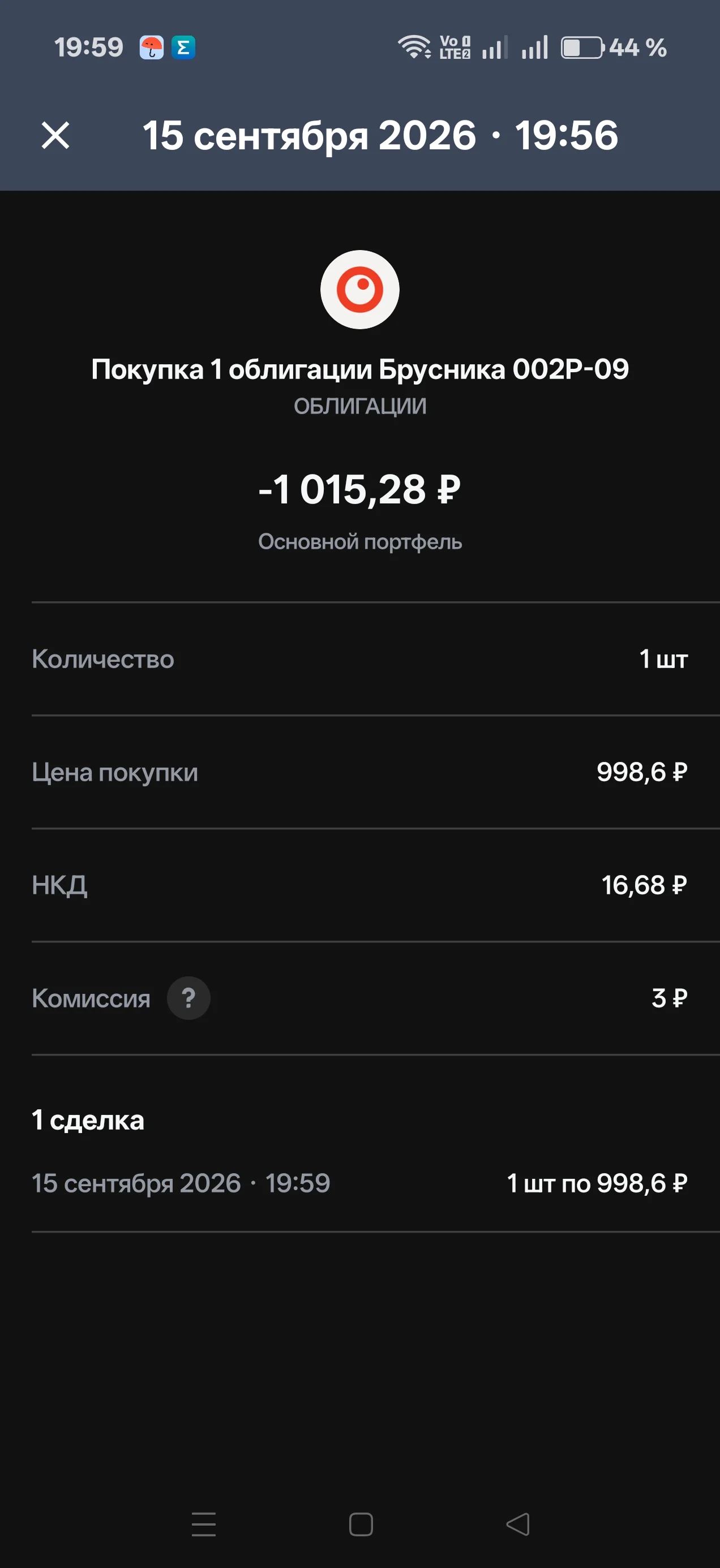Tap Android home square button

coord(361,1524)
